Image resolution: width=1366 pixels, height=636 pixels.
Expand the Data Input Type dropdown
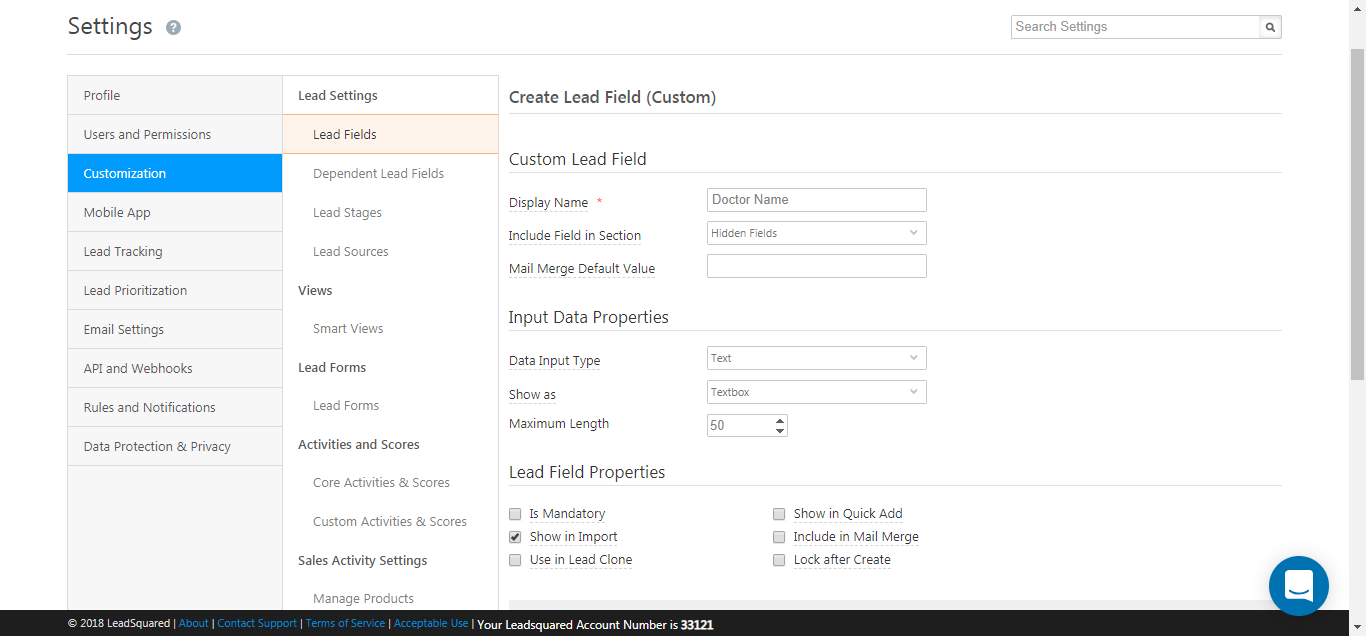pyautogui.click(x=816, y=358)
